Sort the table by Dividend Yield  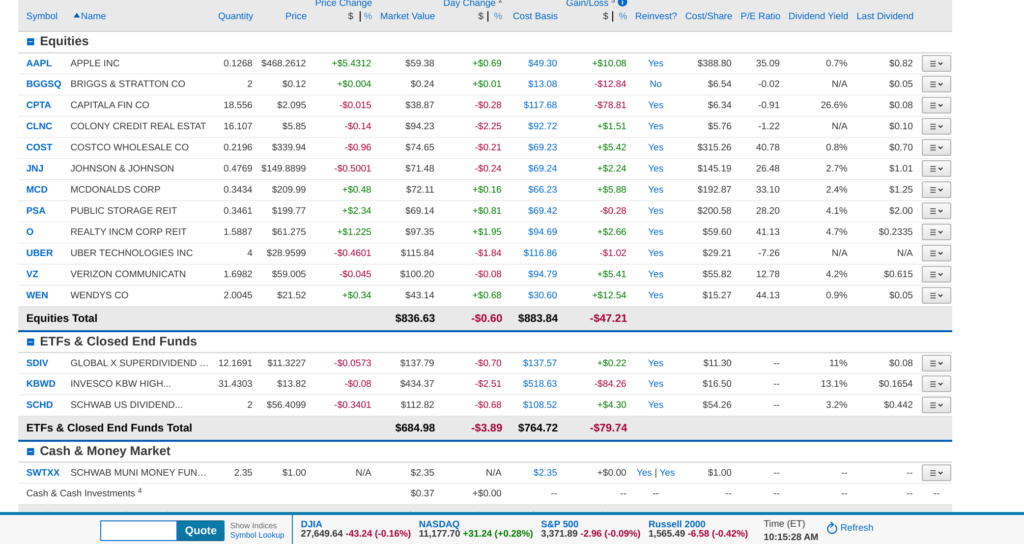[817, 16]
